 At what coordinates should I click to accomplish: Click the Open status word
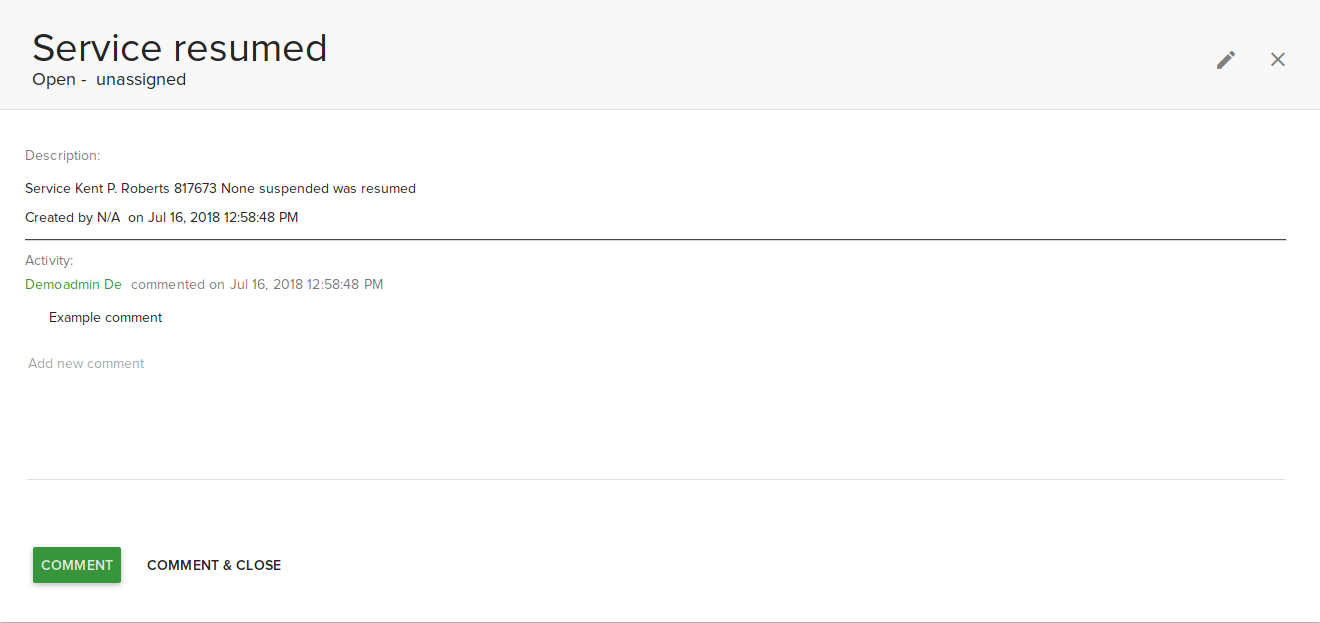(53, 80)
